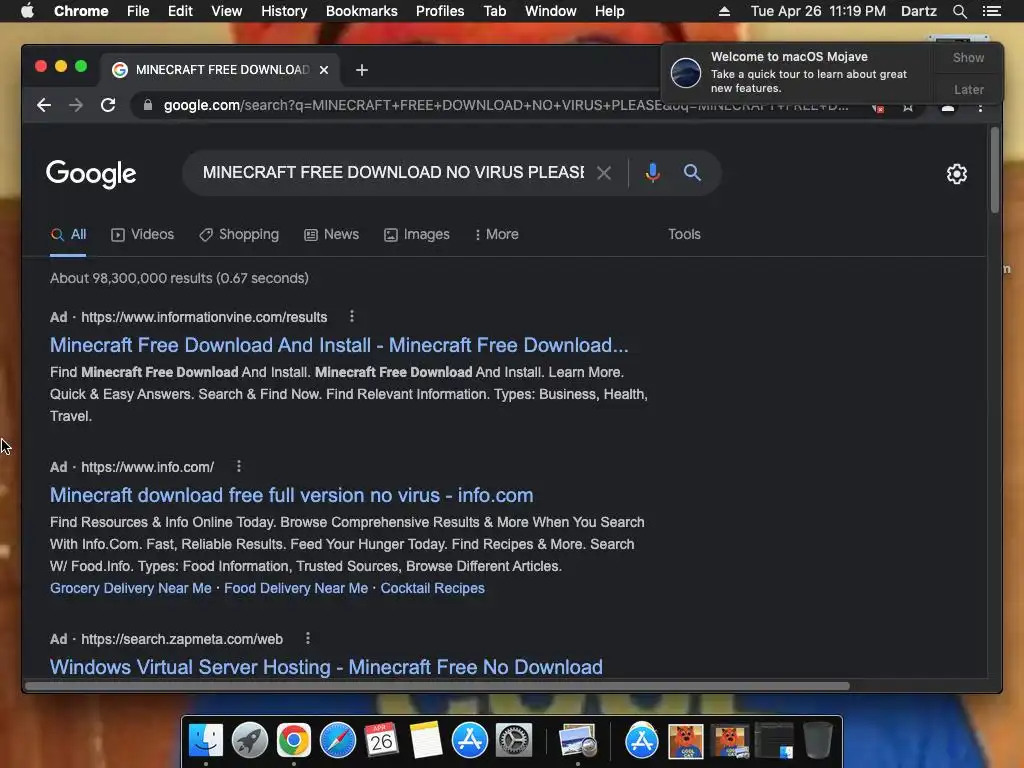This screenshot has width=1024, height=768.
Task: Open the File menu
Action: pos(138,11)
